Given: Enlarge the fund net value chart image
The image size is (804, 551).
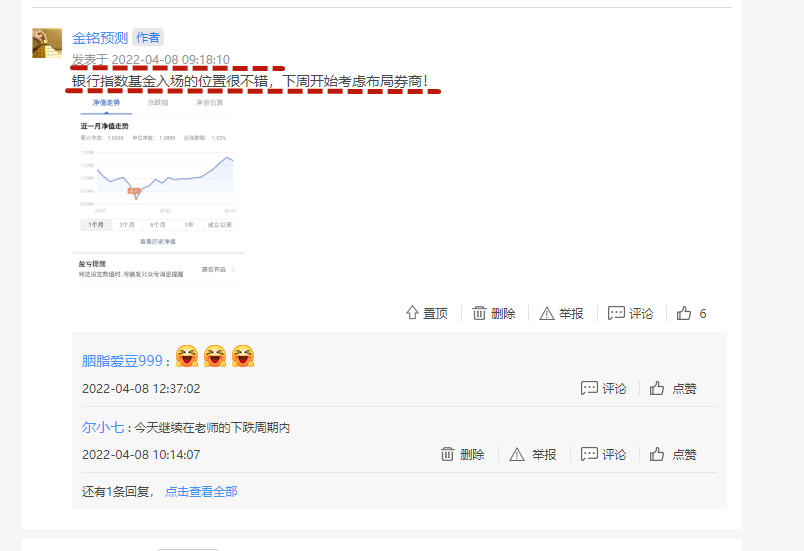Looking at the screenshot, I should tap(158, 191).
